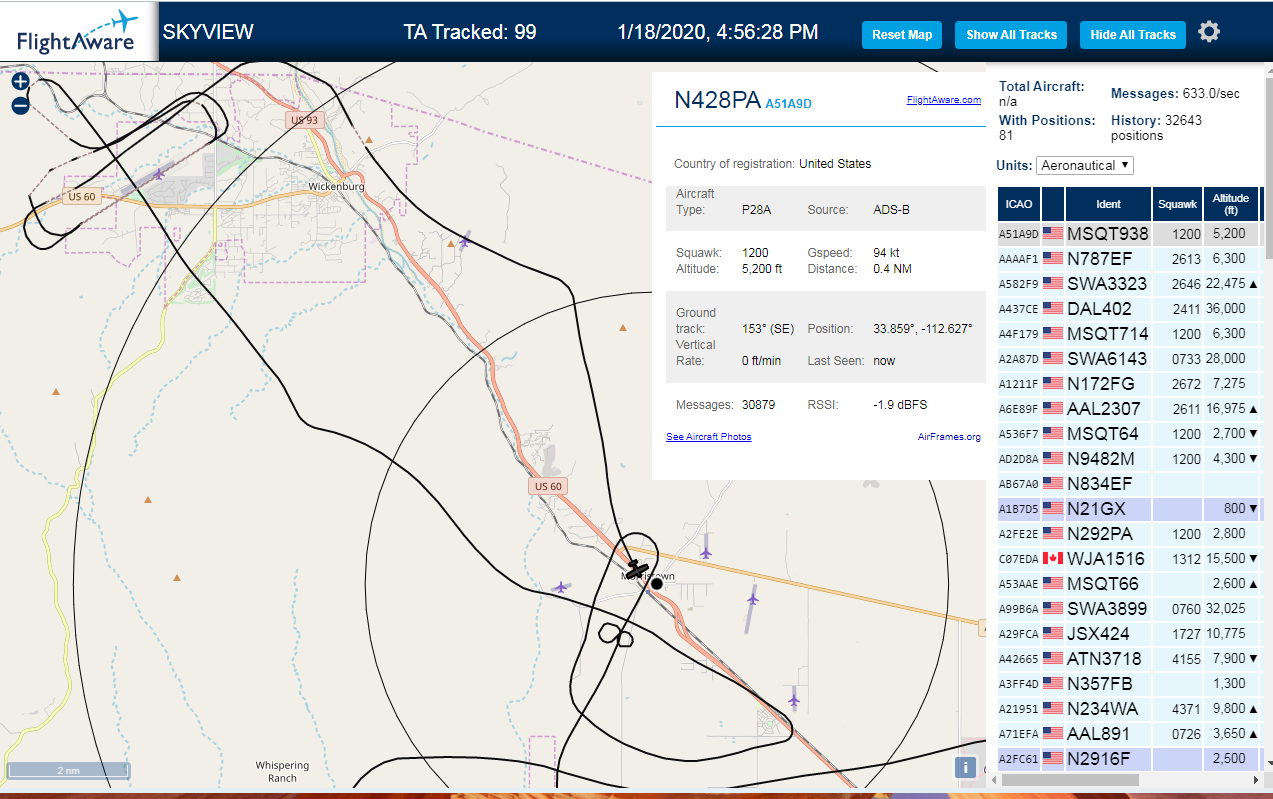Select the SWA6143 aircraft row
The width and height of the screenshot is (1273, 799).
(1129, 358)
